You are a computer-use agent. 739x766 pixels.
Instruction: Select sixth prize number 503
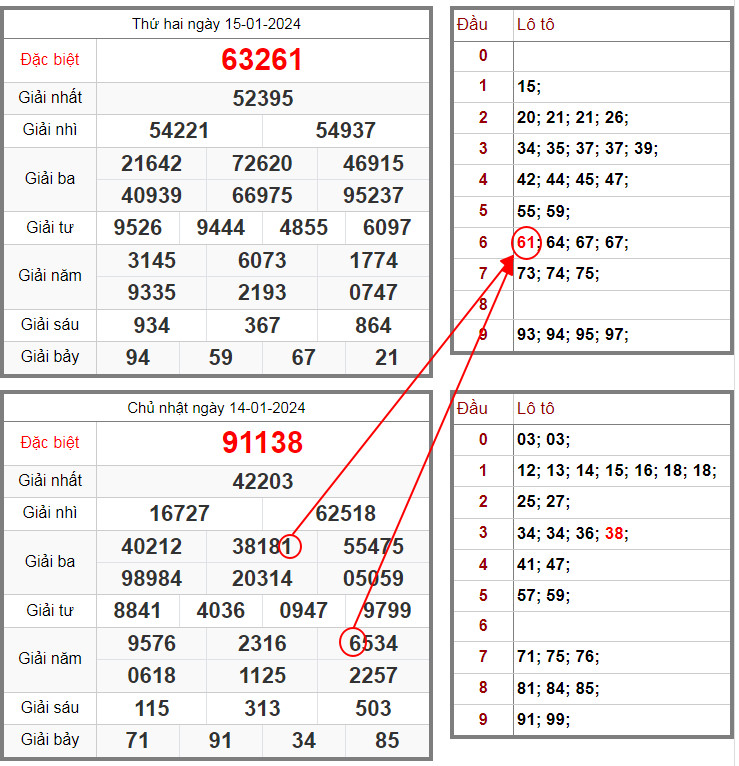[x=373, y=708]
